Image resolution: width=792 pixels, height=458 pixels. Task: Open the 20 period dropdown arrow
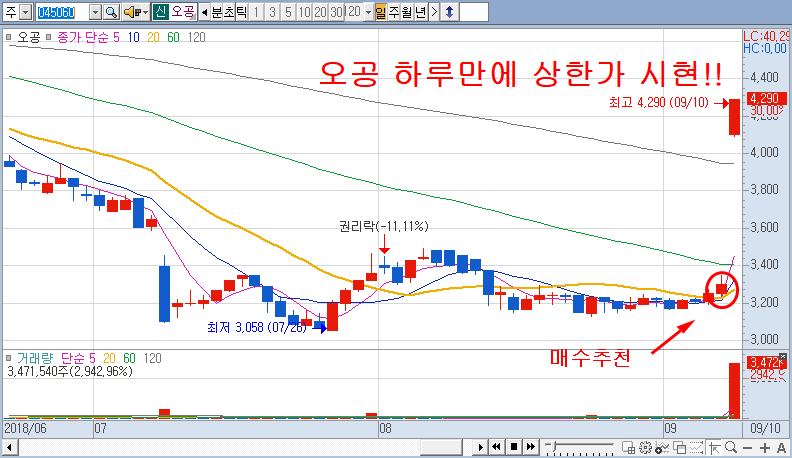coord(368,12)
